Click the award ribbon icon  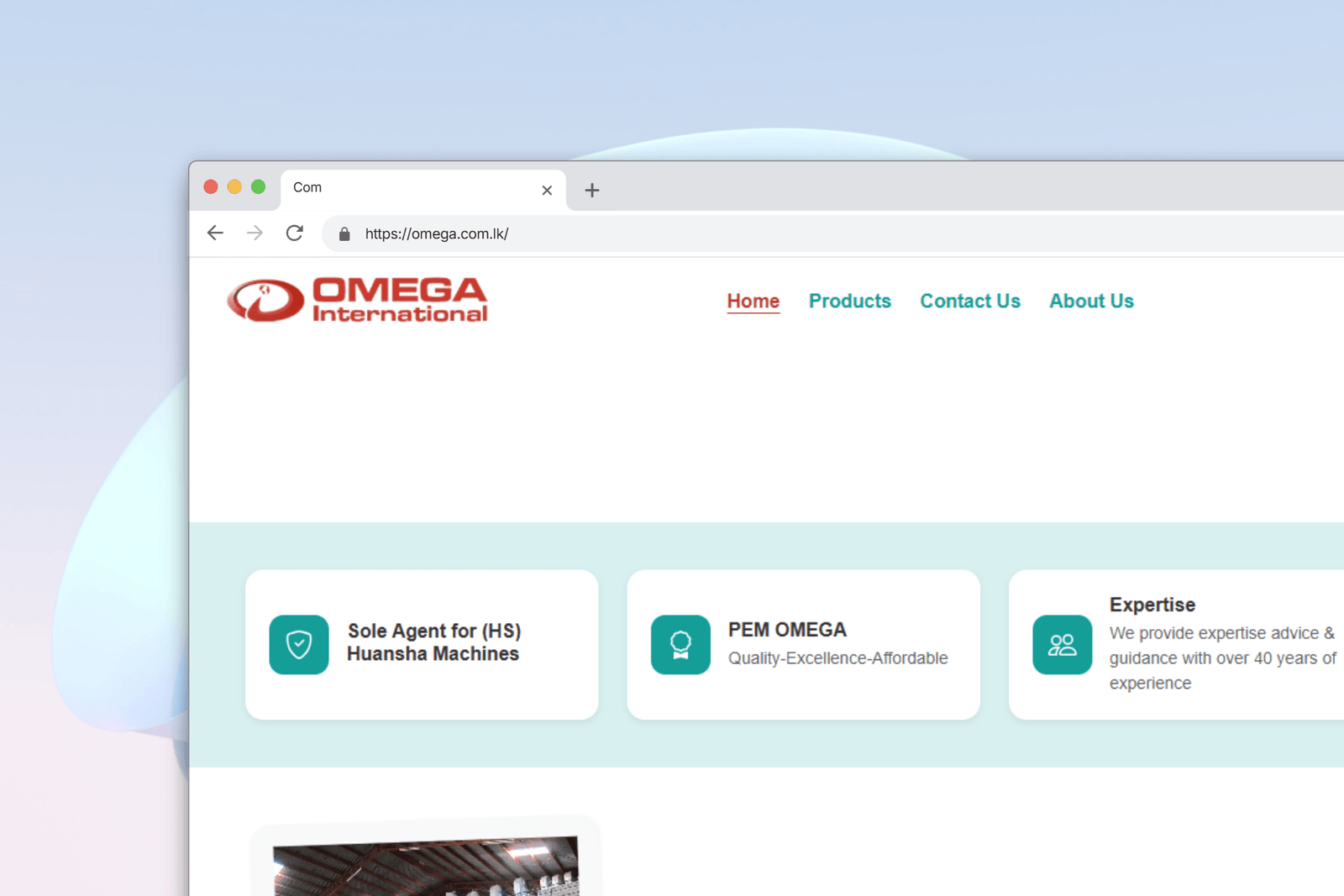(x=680, y=645)
